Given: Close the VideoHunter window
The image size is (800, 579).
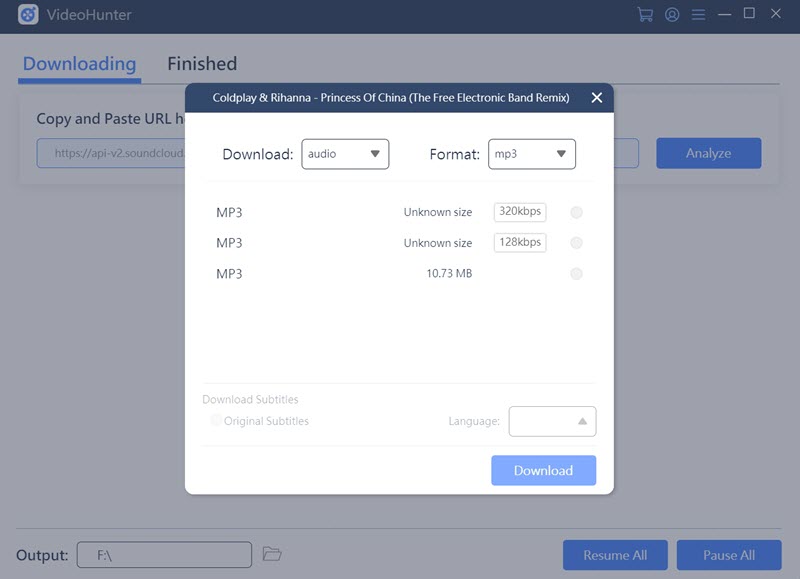Looking at the screenshot, I should (x=776, y=13).
